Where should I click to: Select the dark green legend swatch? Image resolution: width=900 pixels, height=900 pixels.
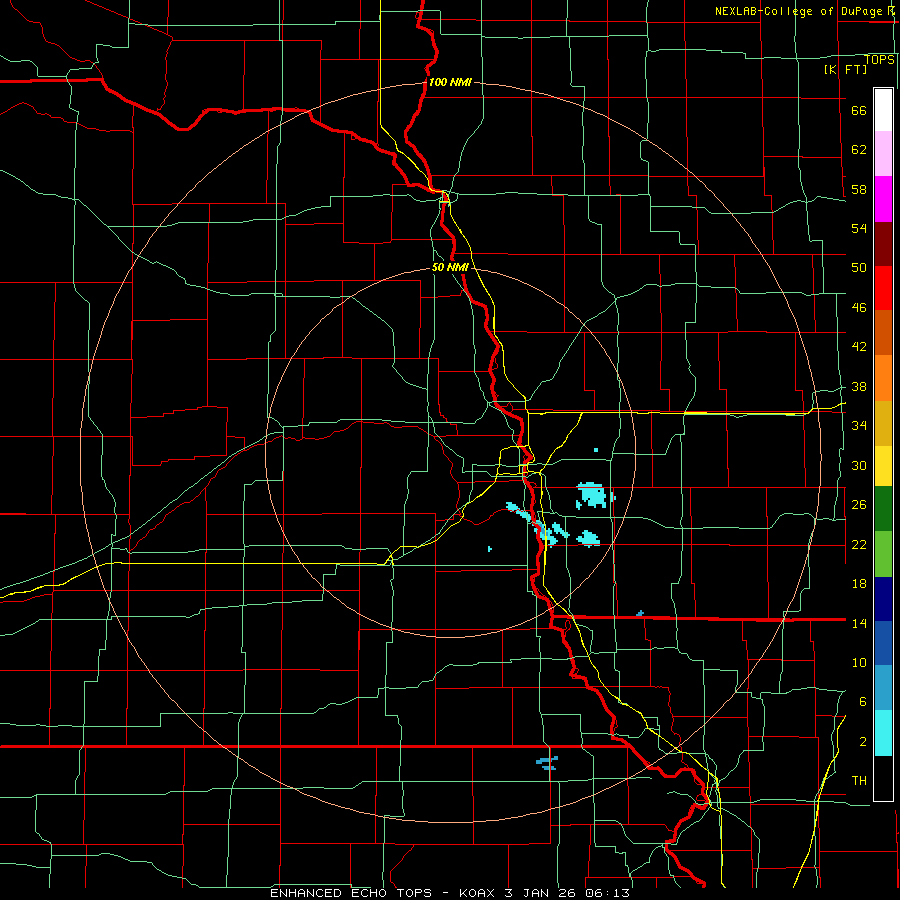[883, 509]
